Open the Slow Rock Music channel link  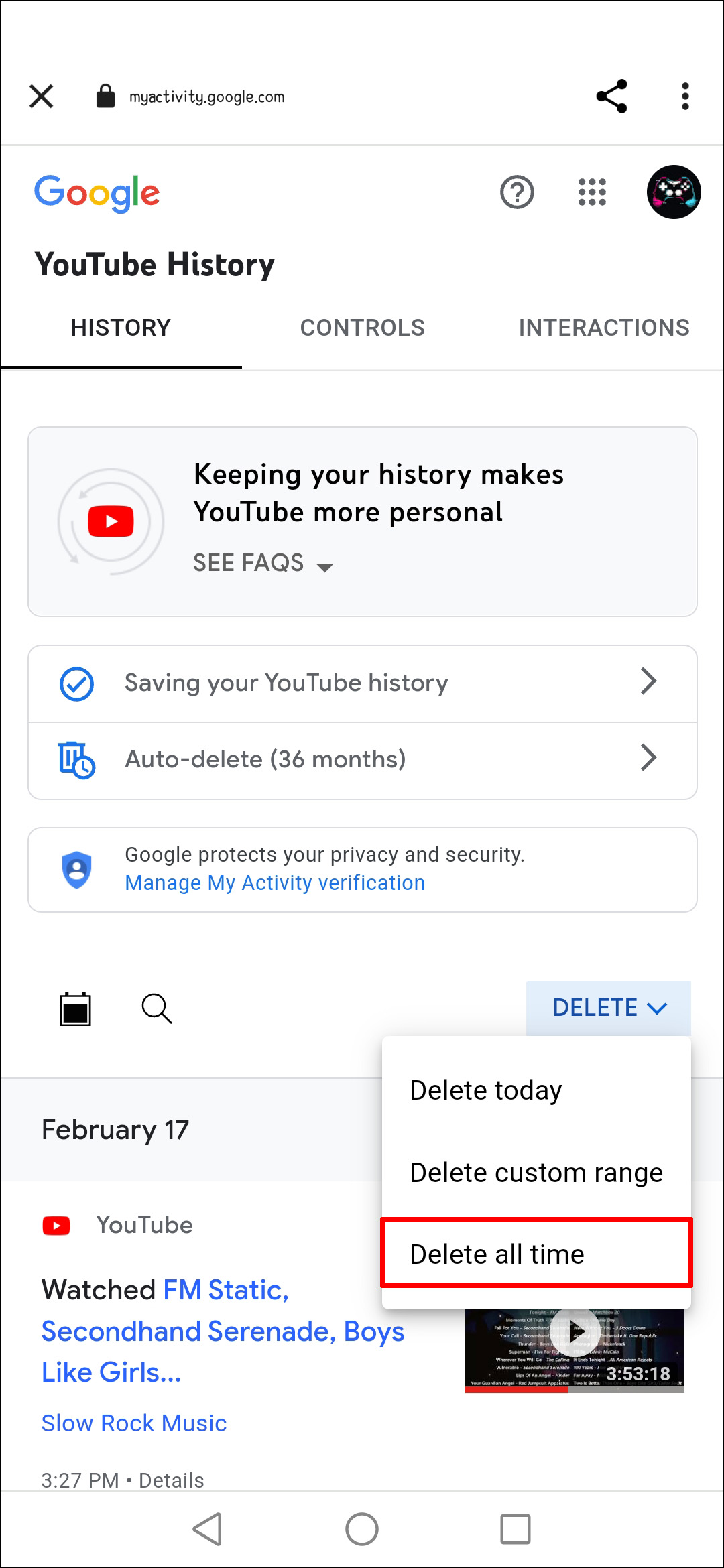coord(134,1423)
